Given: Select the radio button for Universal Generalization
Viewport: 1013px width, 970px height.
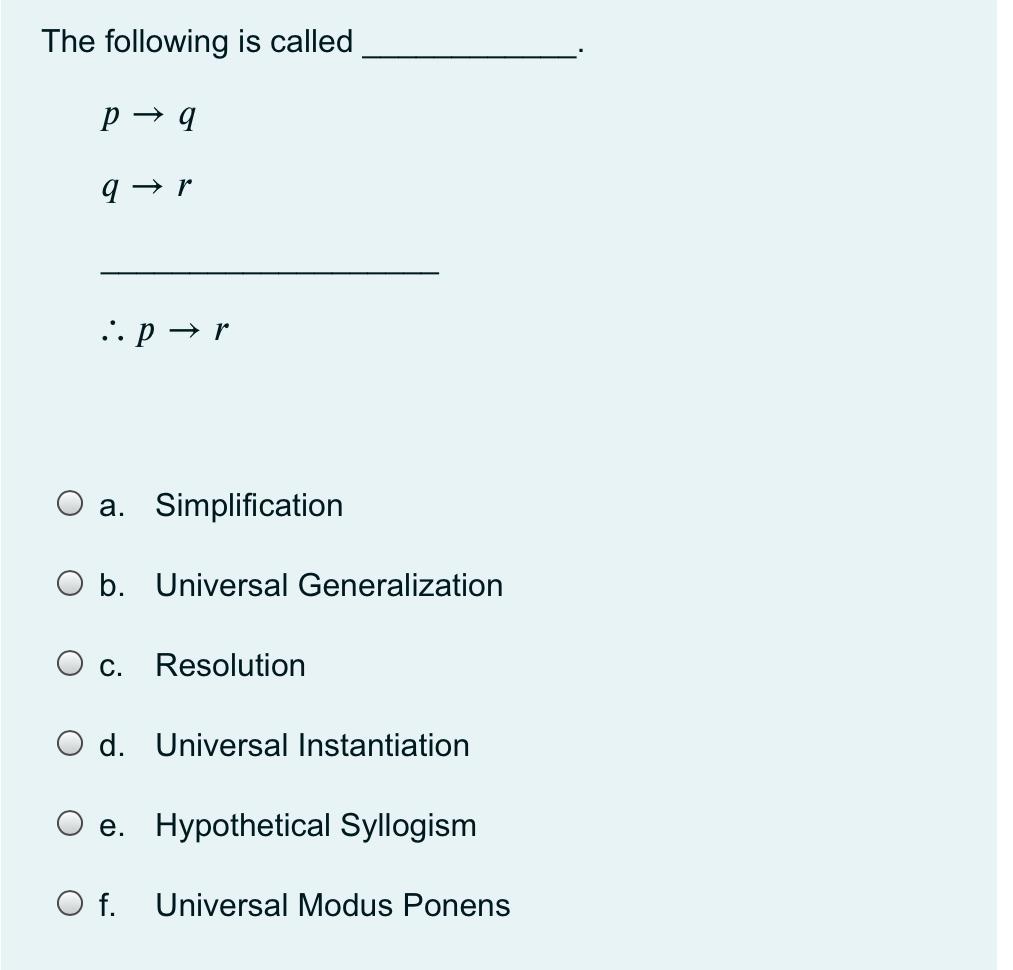Looking at the screenshot, I should pos(69,584).
